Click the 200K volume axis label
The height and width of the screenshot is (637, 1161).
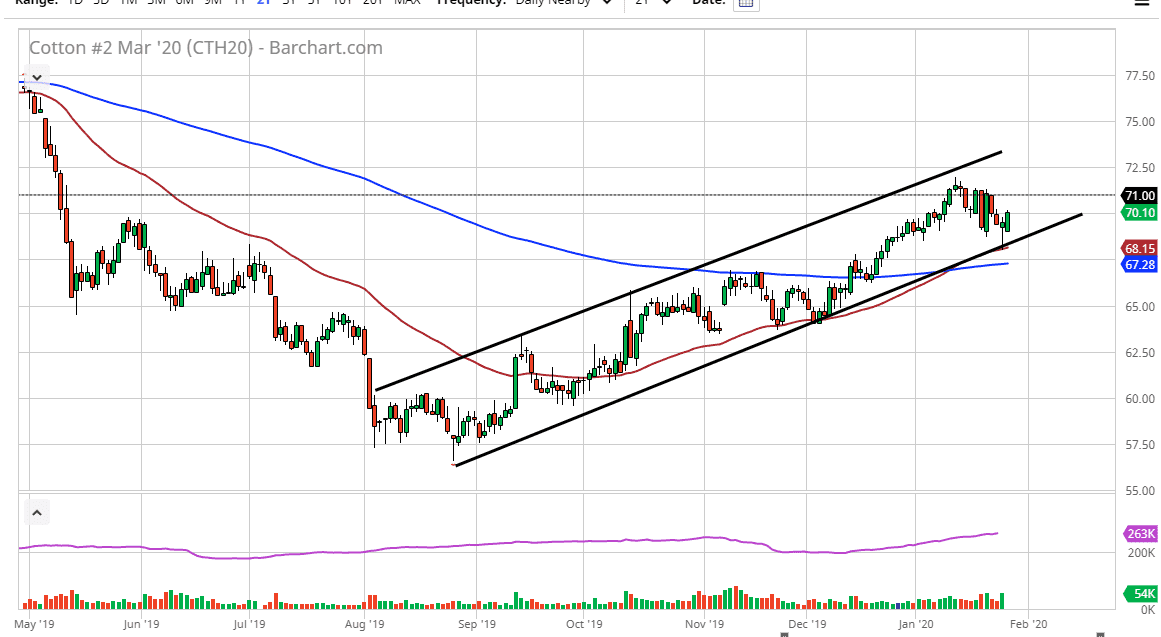pyautogui.click(x=1141, y=553)
